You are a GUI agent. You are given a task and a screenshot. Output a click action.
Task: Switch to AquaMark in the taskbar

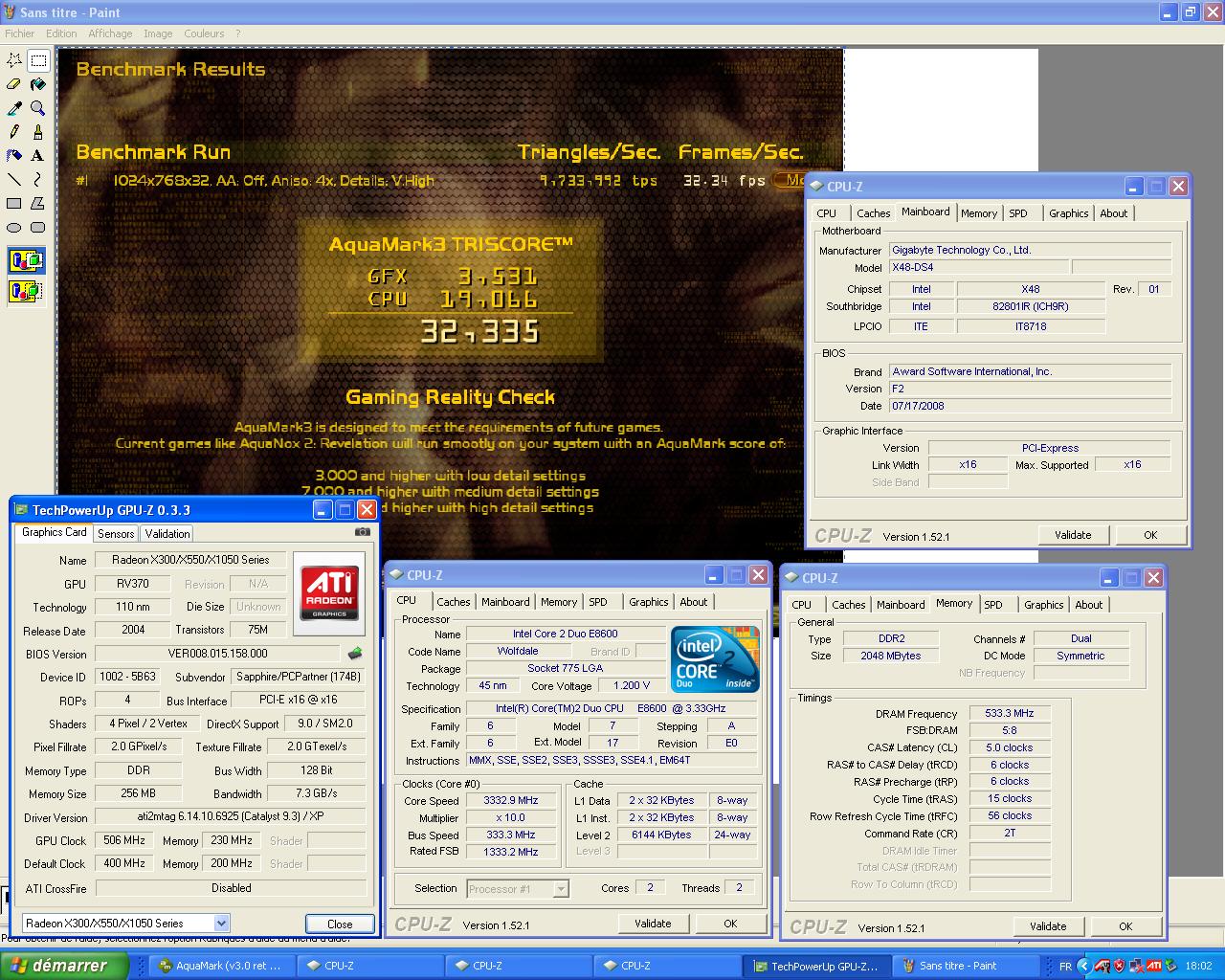click(222, 967)
